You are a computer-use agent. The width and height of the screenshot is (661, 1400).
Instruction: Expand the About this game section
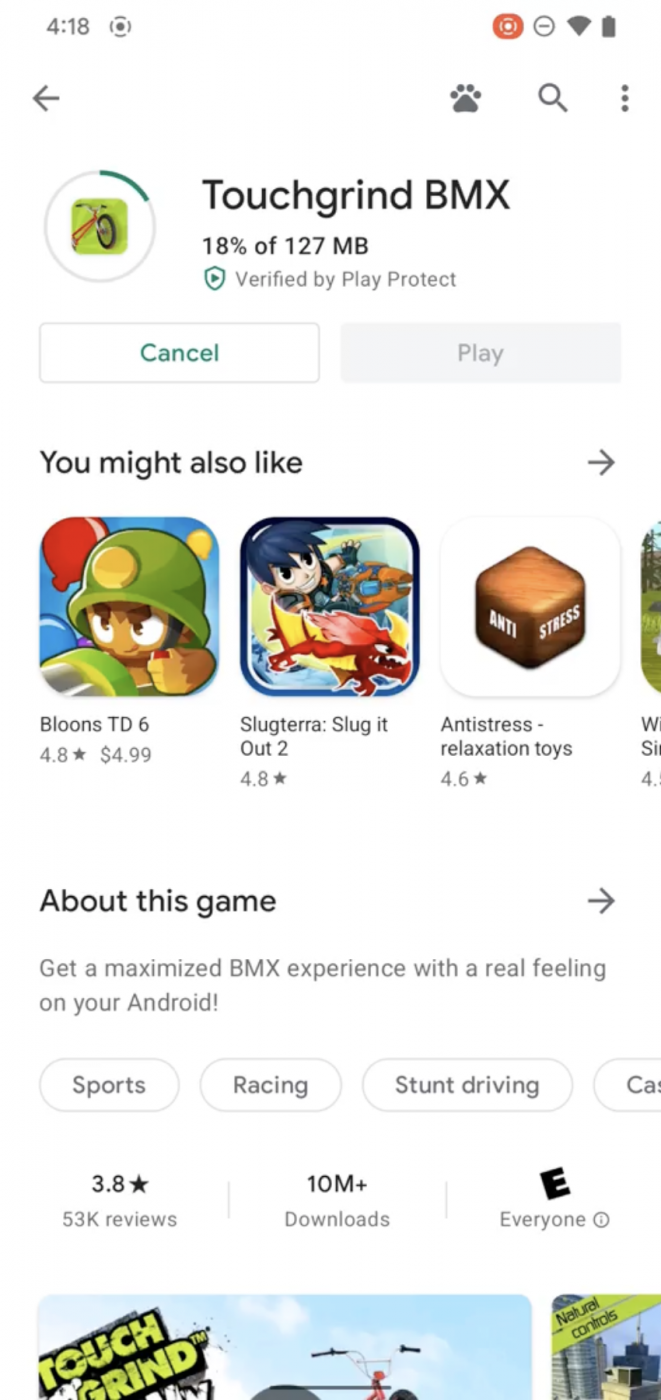point(601,901)
